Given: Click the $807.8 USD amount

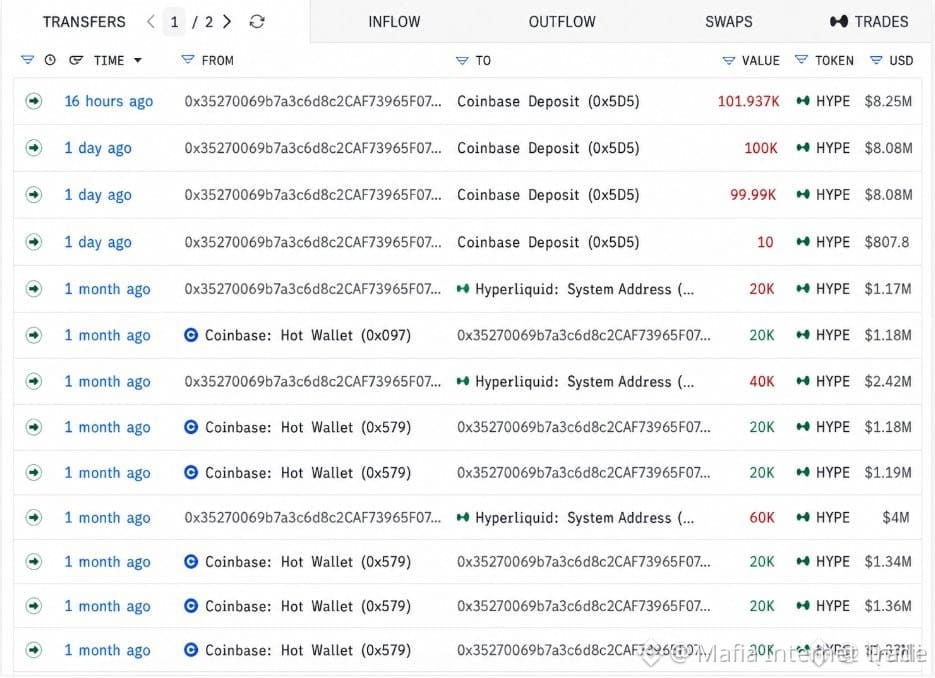Looking at the screenshot, I should pos(887,242).
